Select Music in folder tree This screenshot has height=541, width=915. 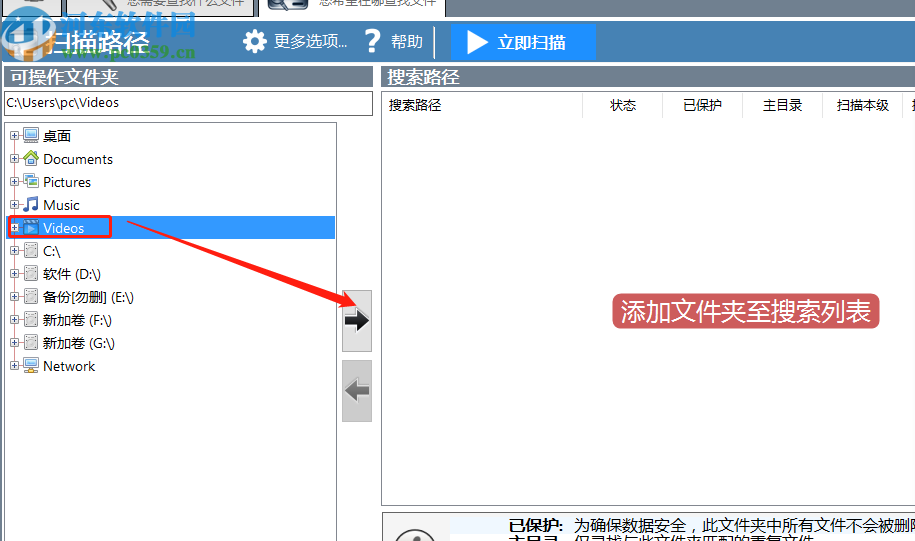click(x=61, y=205)
